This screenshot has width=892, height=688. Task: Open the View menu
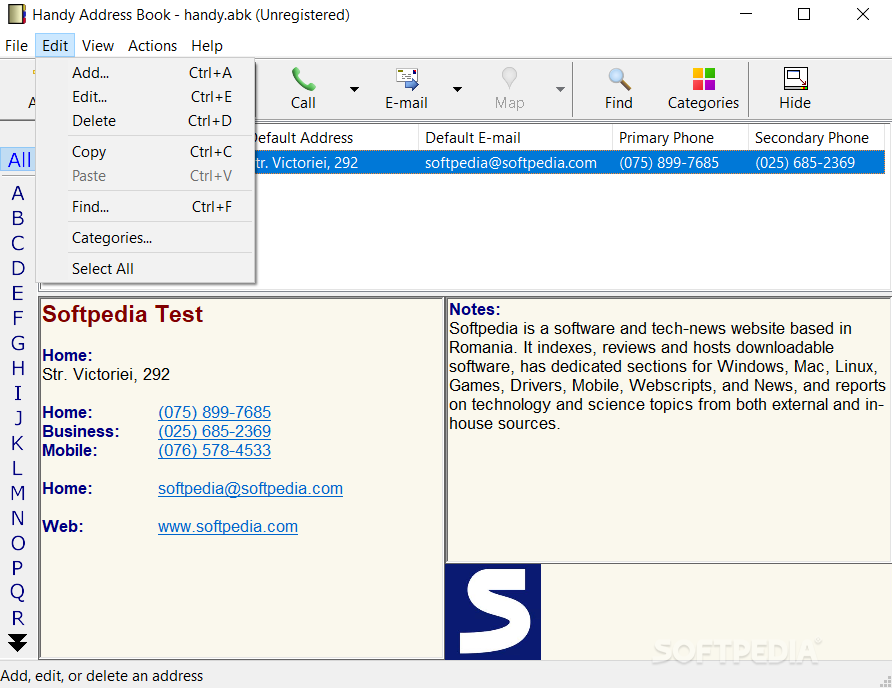click(x=98, y=46)
